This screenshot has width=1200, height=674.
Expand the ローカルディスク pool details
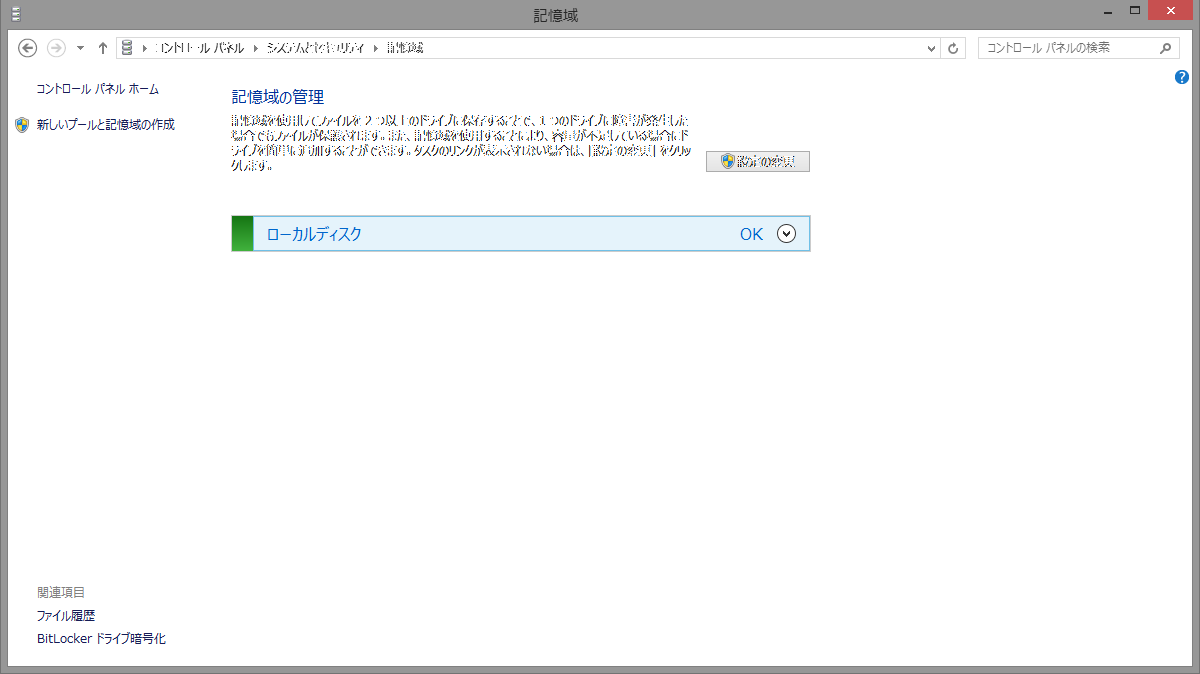pyautogui.click(x=786, y=234)
